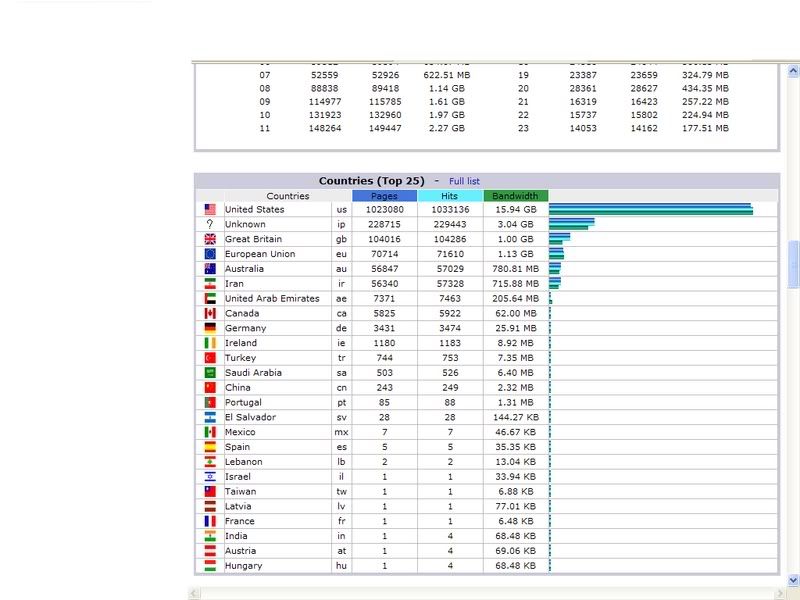Click the Taiwan flag icon
Screen dimensions: 800x600
pos(210,491)
